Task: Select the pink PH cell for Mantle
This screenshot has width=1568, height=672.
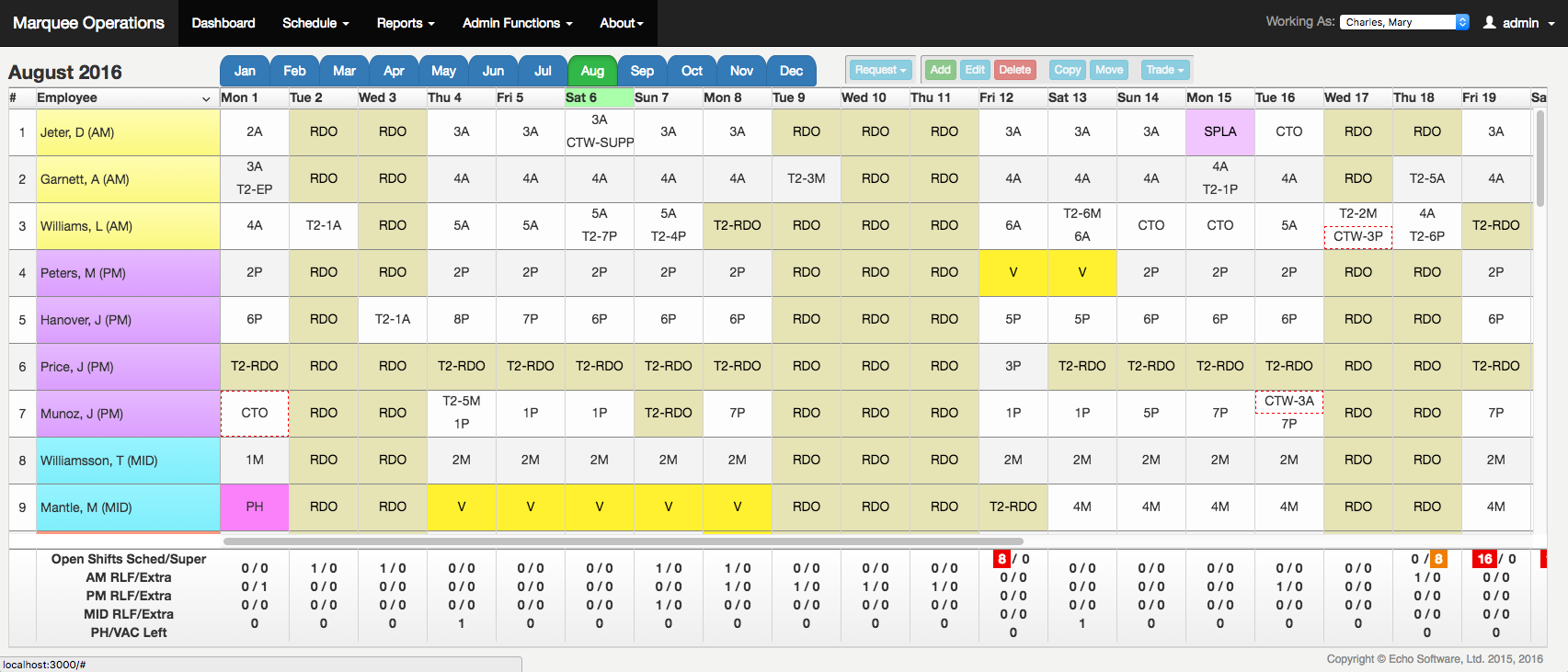Action: coord(255,507)
